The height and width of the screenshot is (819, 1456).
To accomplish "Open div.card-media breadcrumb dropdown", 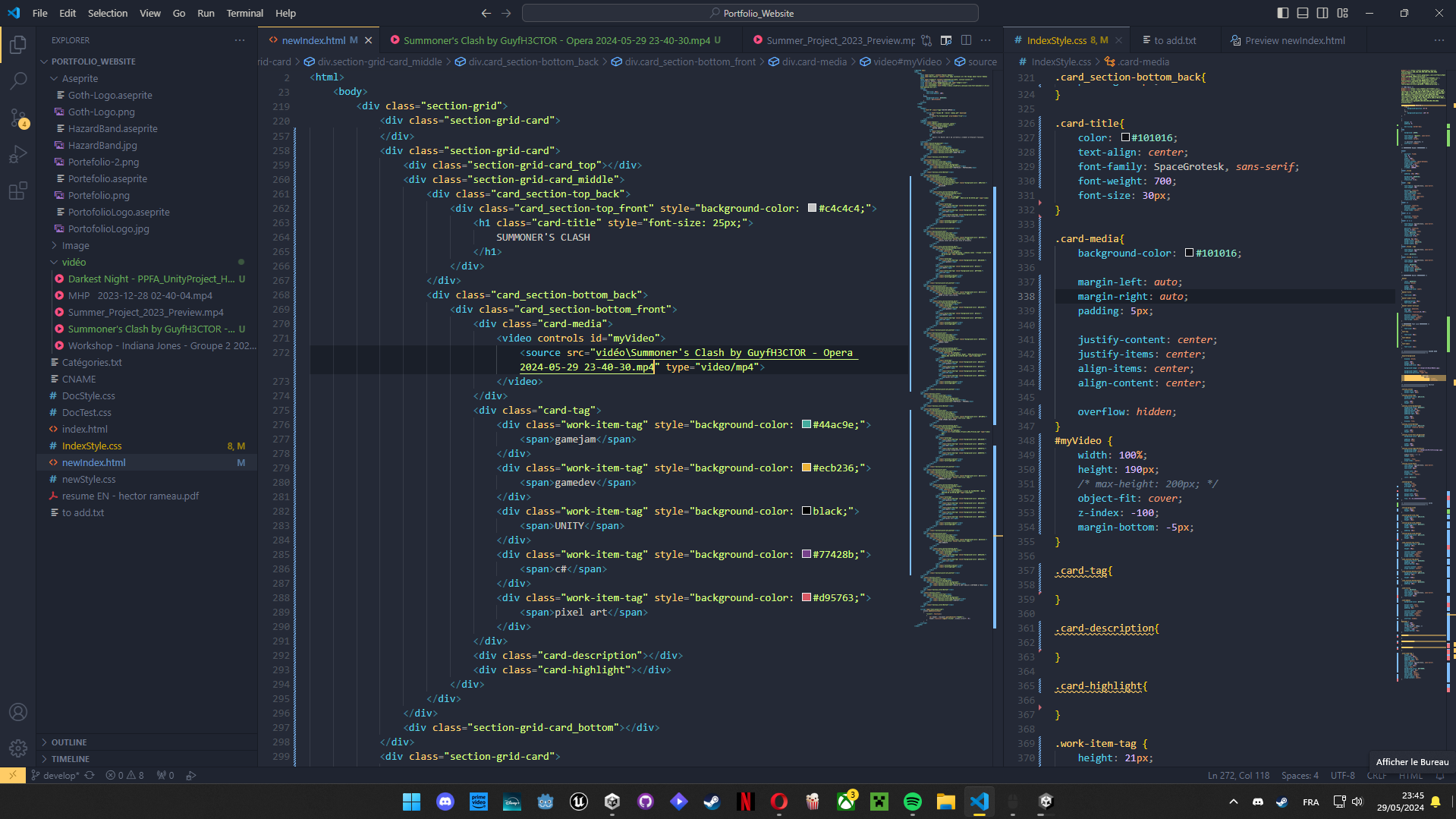I will (814, 61).
